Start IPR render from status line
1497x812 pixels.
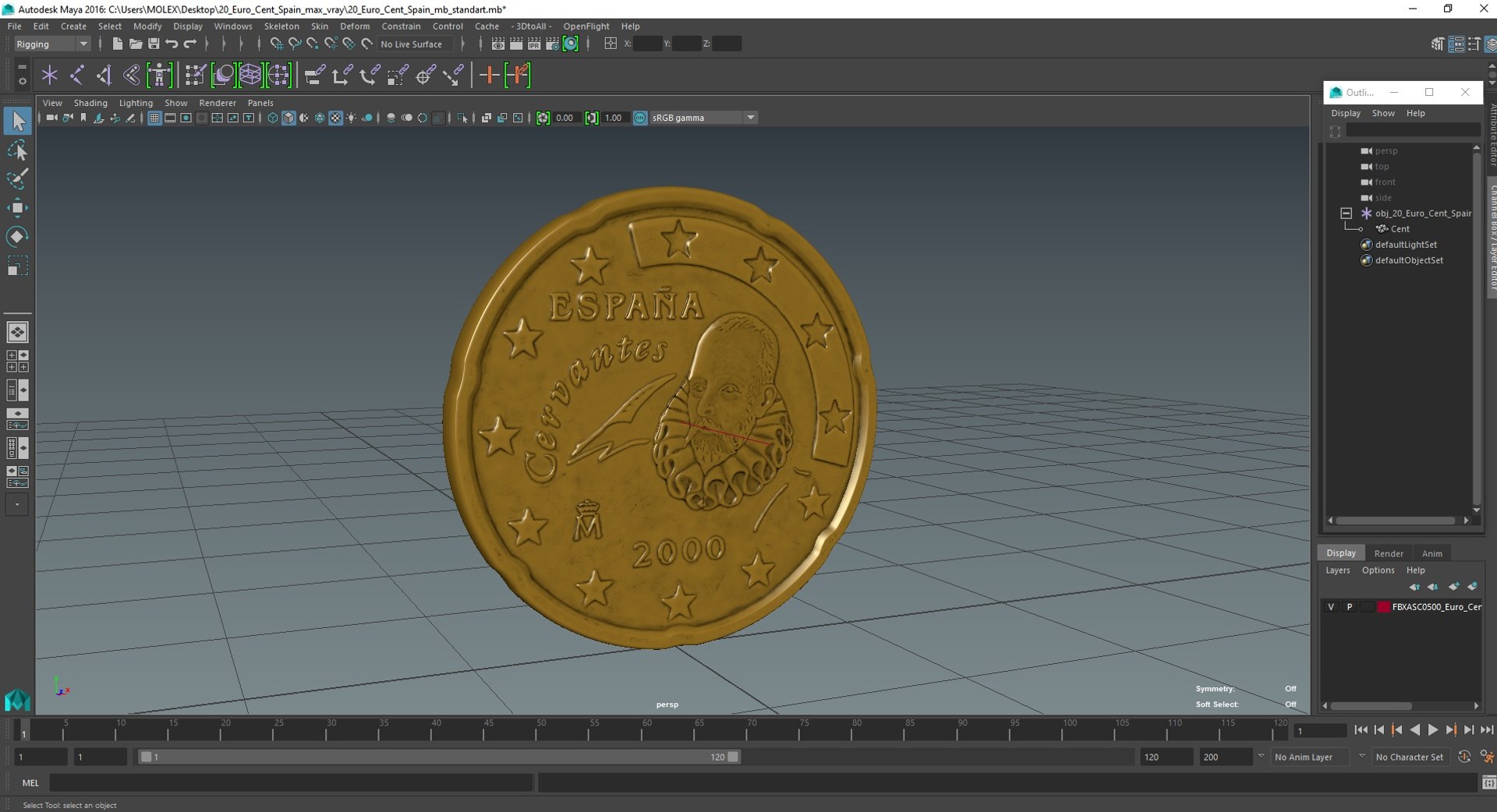[x=534, y=44]
